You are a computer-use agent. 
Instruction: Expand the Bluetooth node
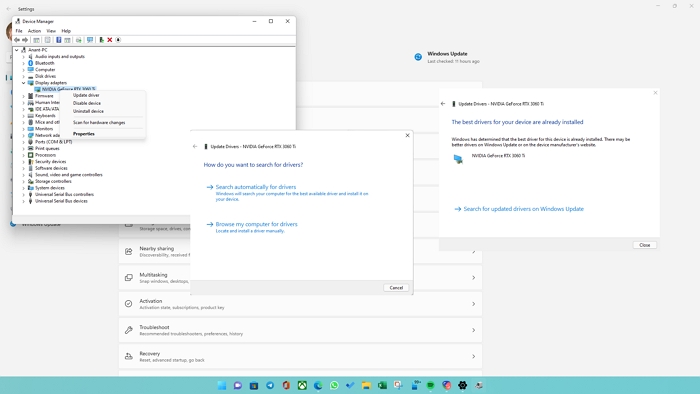(x=24, y=63)
